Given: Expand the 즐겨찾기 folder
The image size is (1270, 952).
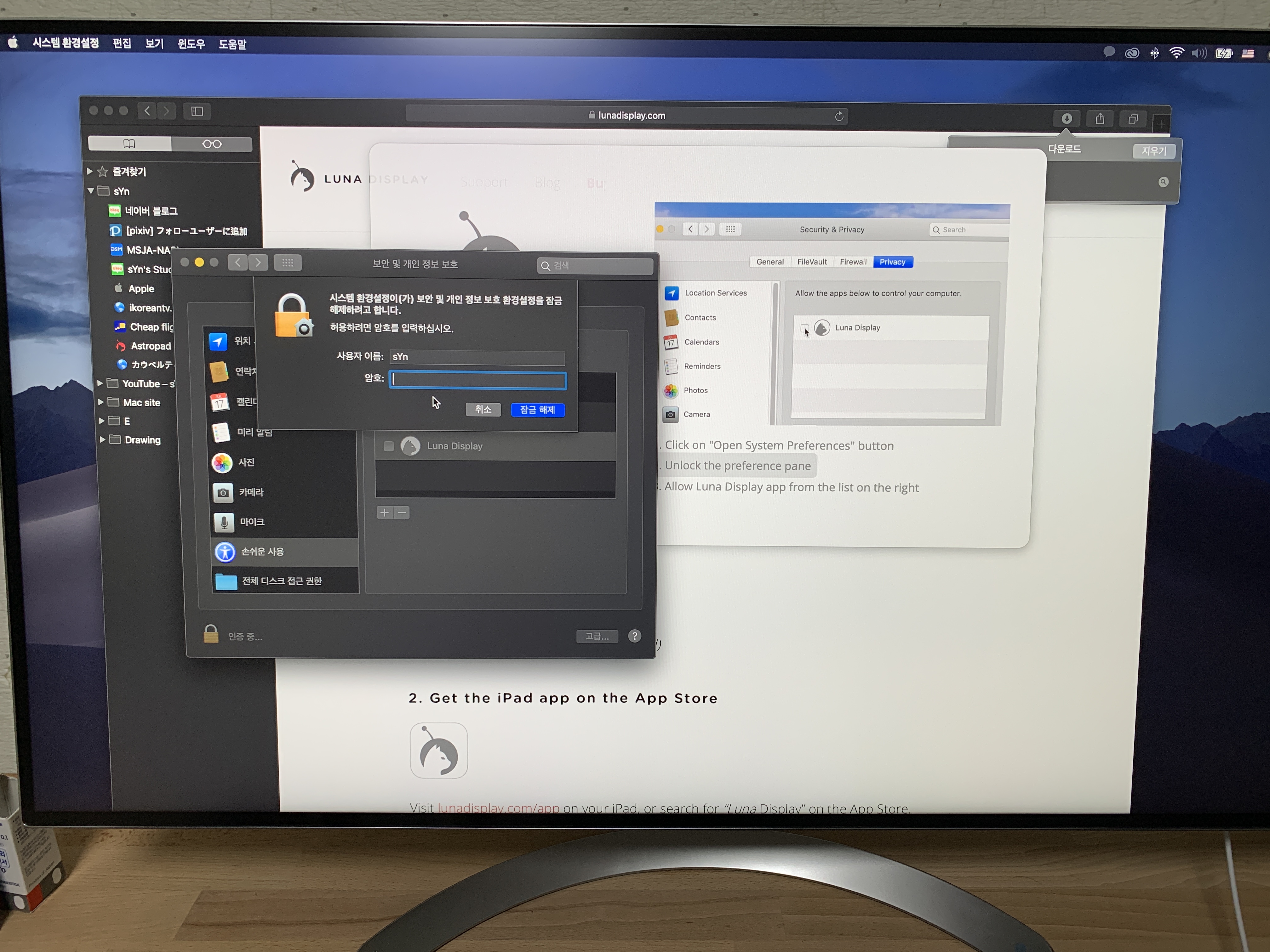Looking at the screenshot, I should click(x=90, y=171).
